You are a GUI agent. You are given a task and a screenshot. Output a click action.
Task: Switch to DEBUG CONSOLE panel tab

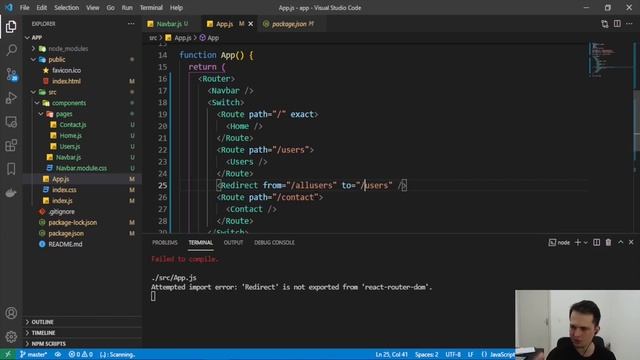[274, 242]
